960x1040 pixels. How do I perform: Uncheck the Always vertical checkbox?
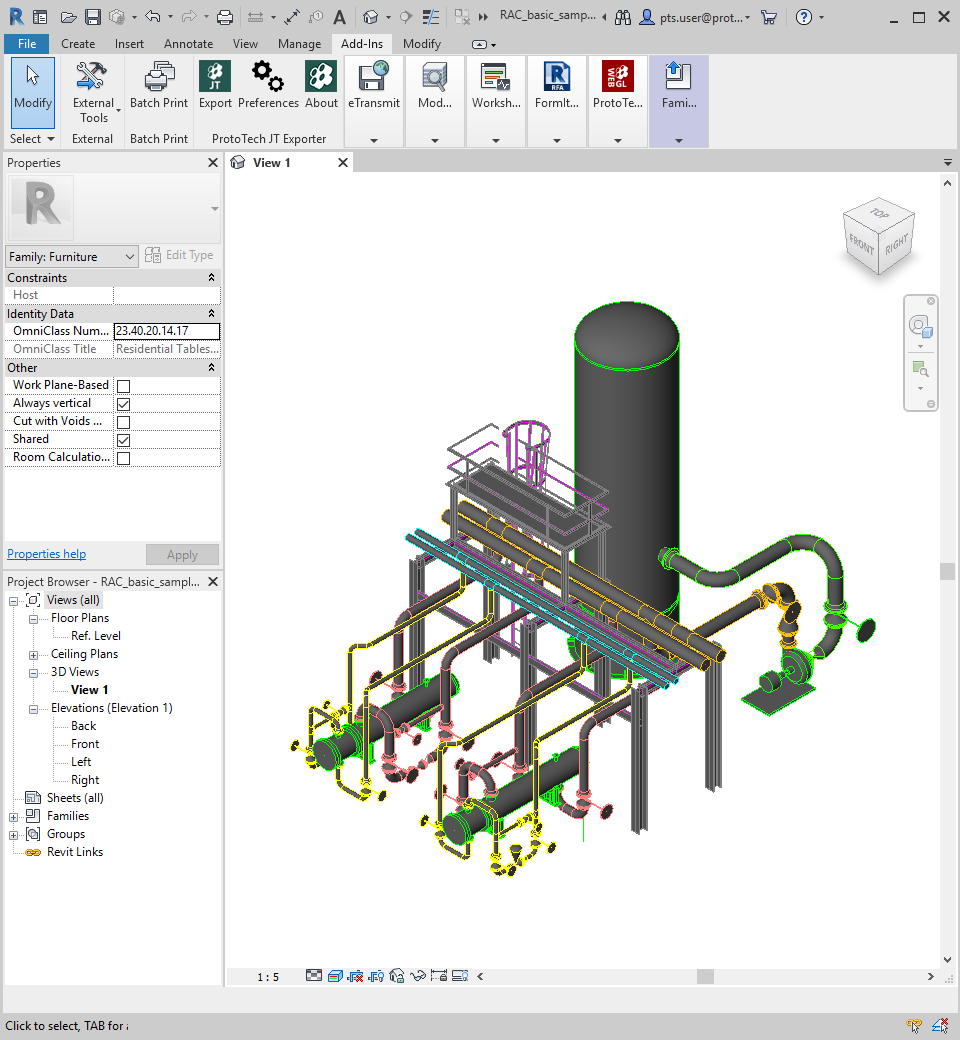124,404
